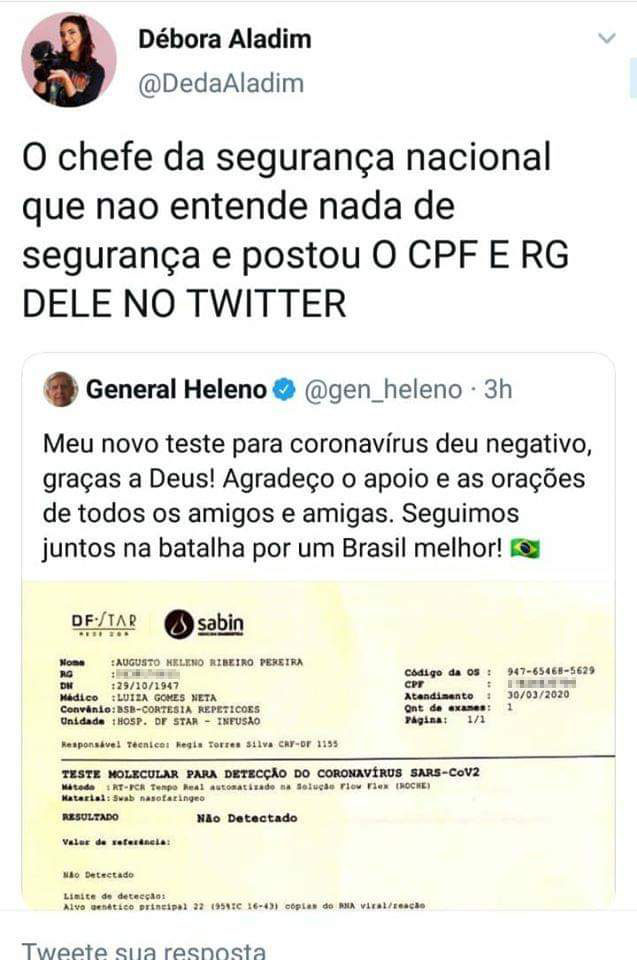637x960 pixels.
Task: Open the @gen_heleno handle
Action: coord(383,390)
